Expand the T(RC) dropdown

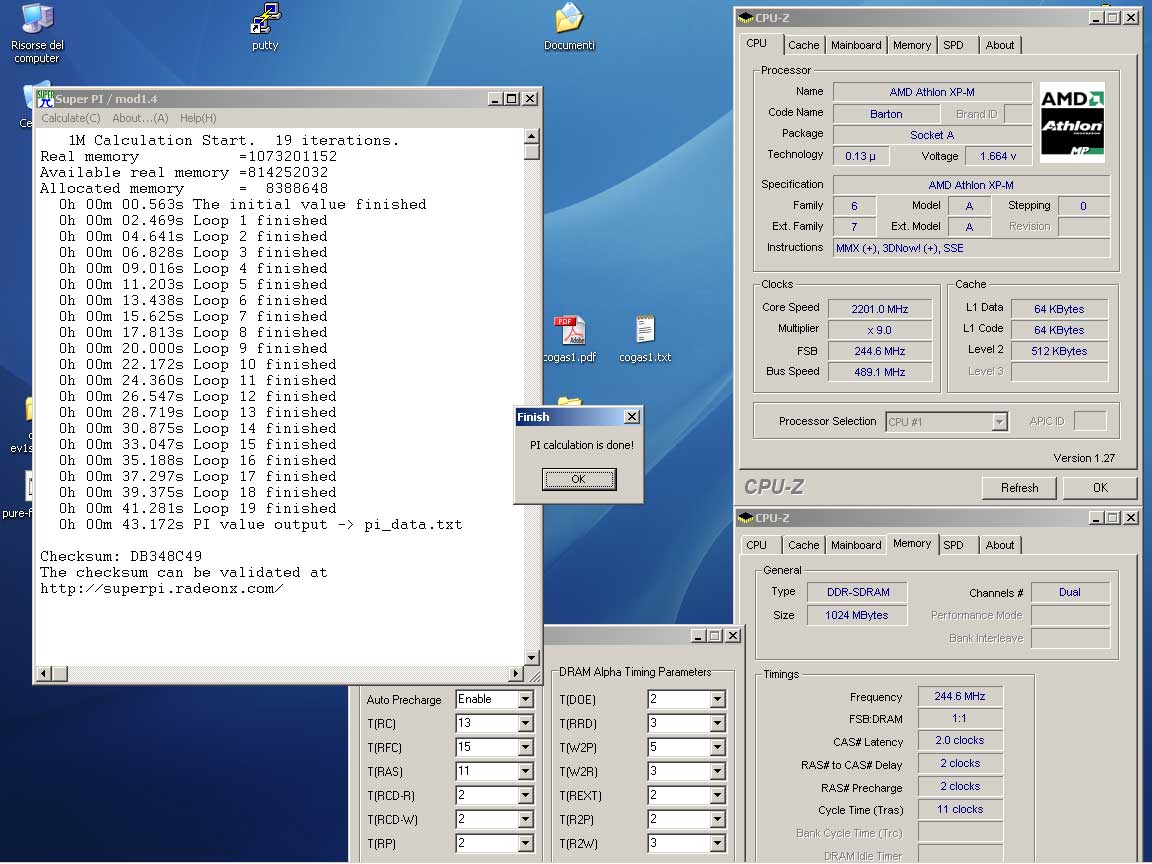click(525, 724)
